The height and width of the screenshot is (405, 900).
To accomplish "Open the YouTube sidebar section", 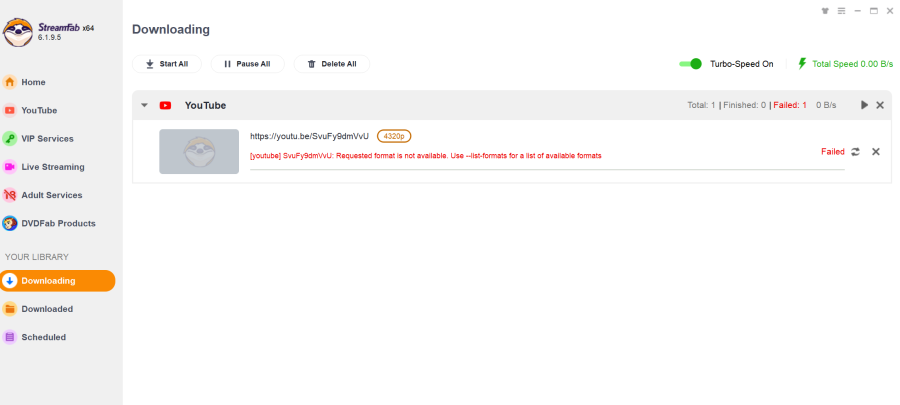I will 39,110.
